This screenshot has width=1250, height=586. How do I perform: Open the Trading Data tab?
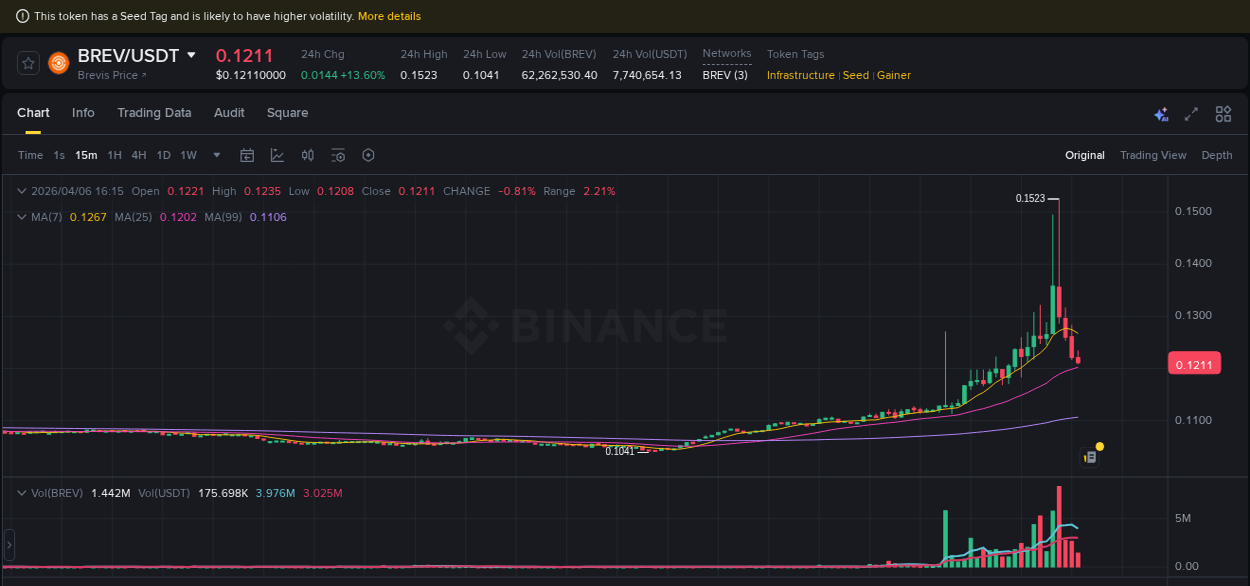pos(154,113)
